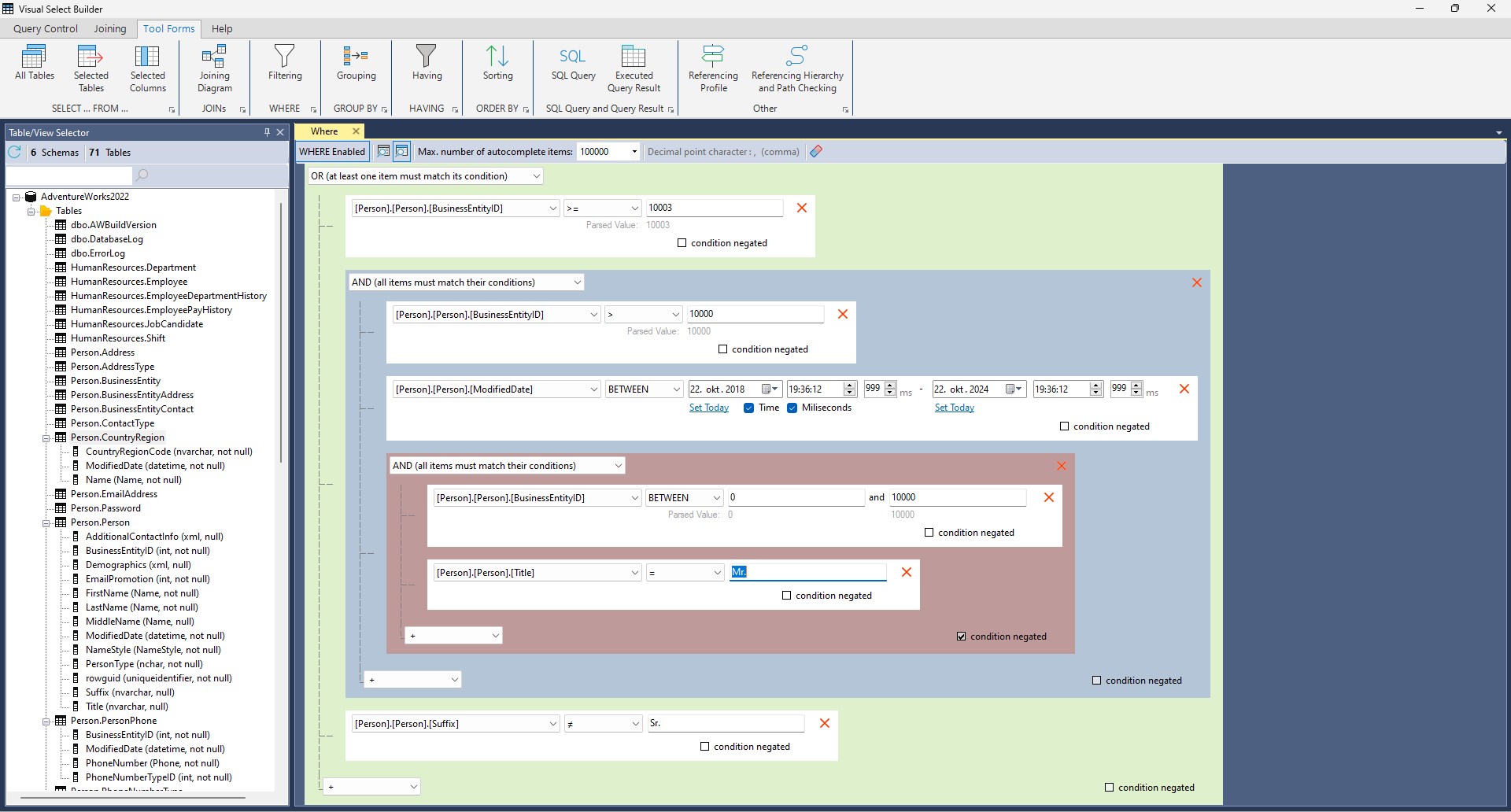
Task: Toggle the Time checkbox for ModifiedDate
Action: coord(749,408)
